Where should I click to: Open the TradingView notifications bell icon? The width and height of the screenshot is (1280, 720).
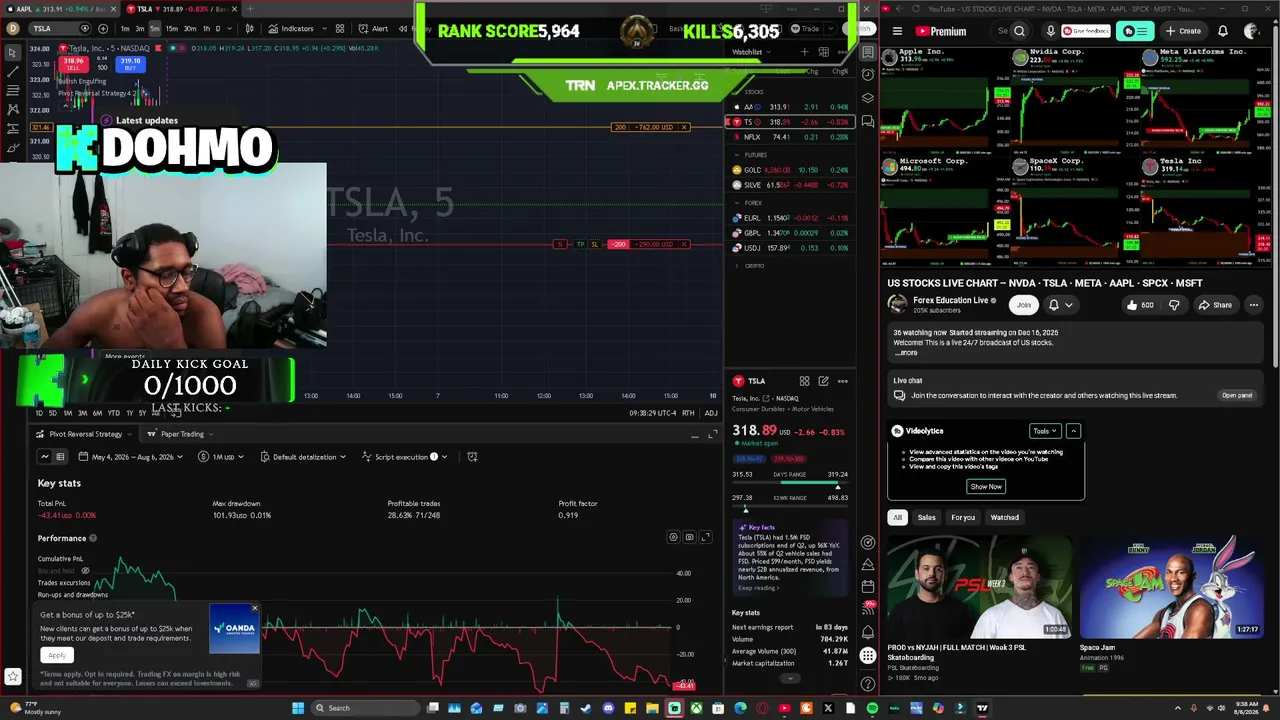point(868,633)
